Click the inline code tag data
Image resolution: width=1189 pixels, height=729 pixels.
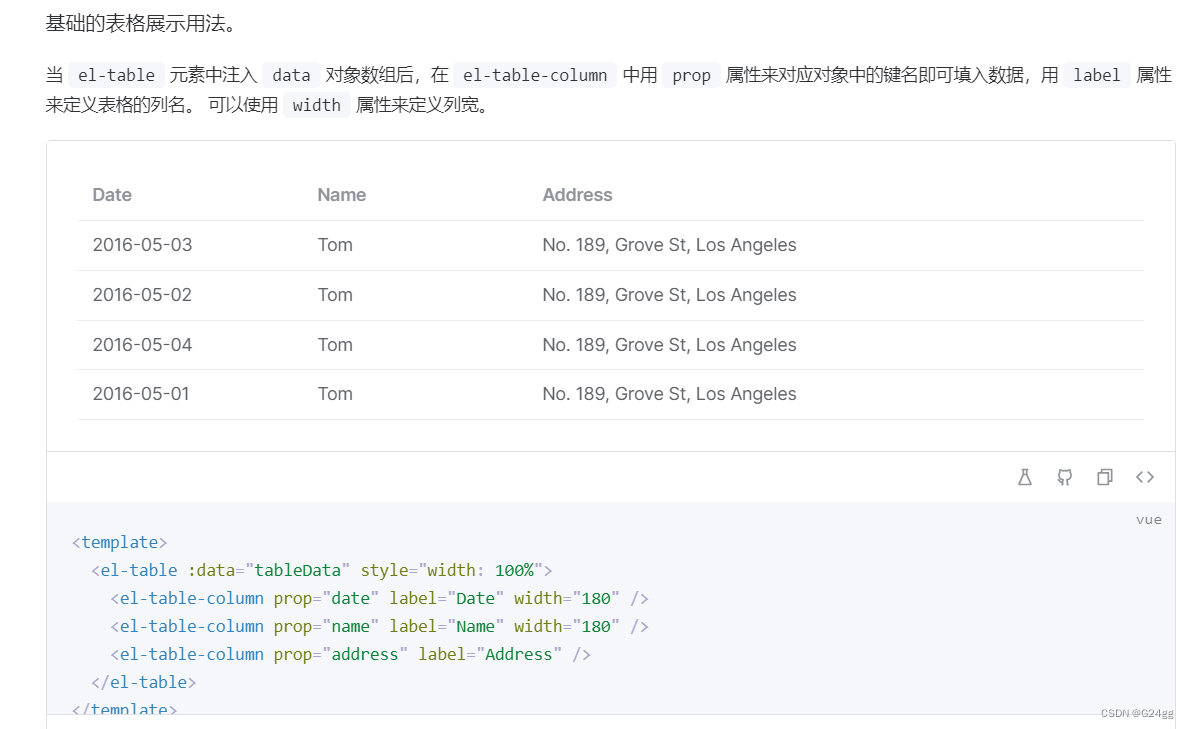coord(291,75)
